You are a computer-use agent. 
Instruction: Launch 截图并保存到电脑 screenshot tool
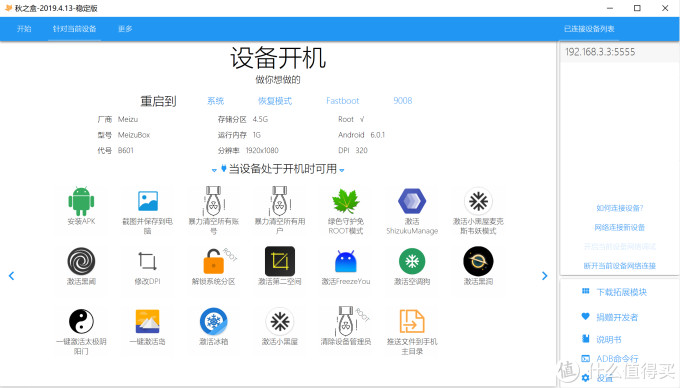(147, 201)
